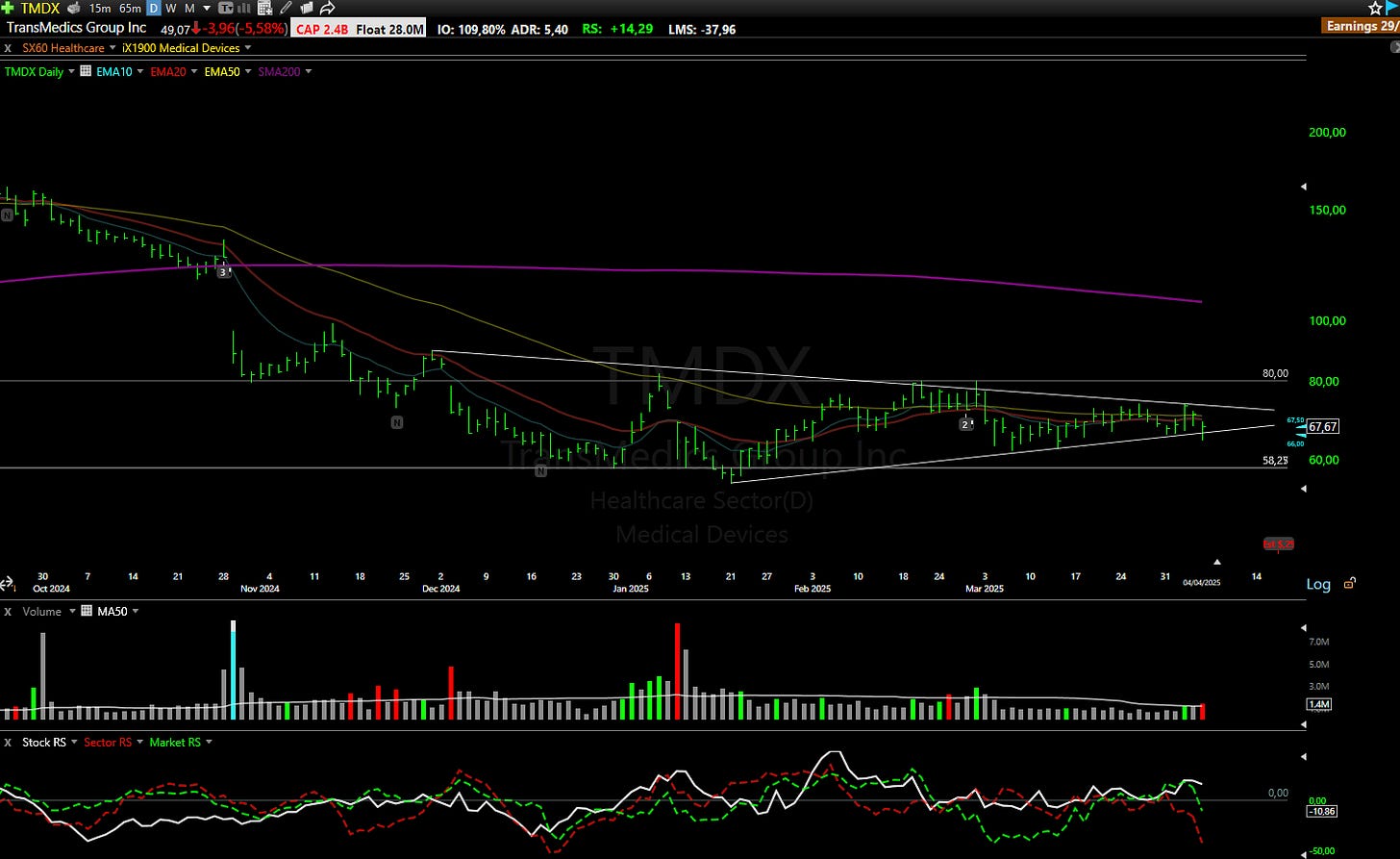Click the TMDX ticker symbol field
The width and height of the screenshot is (1400, 859).
[x=39, y=8]
